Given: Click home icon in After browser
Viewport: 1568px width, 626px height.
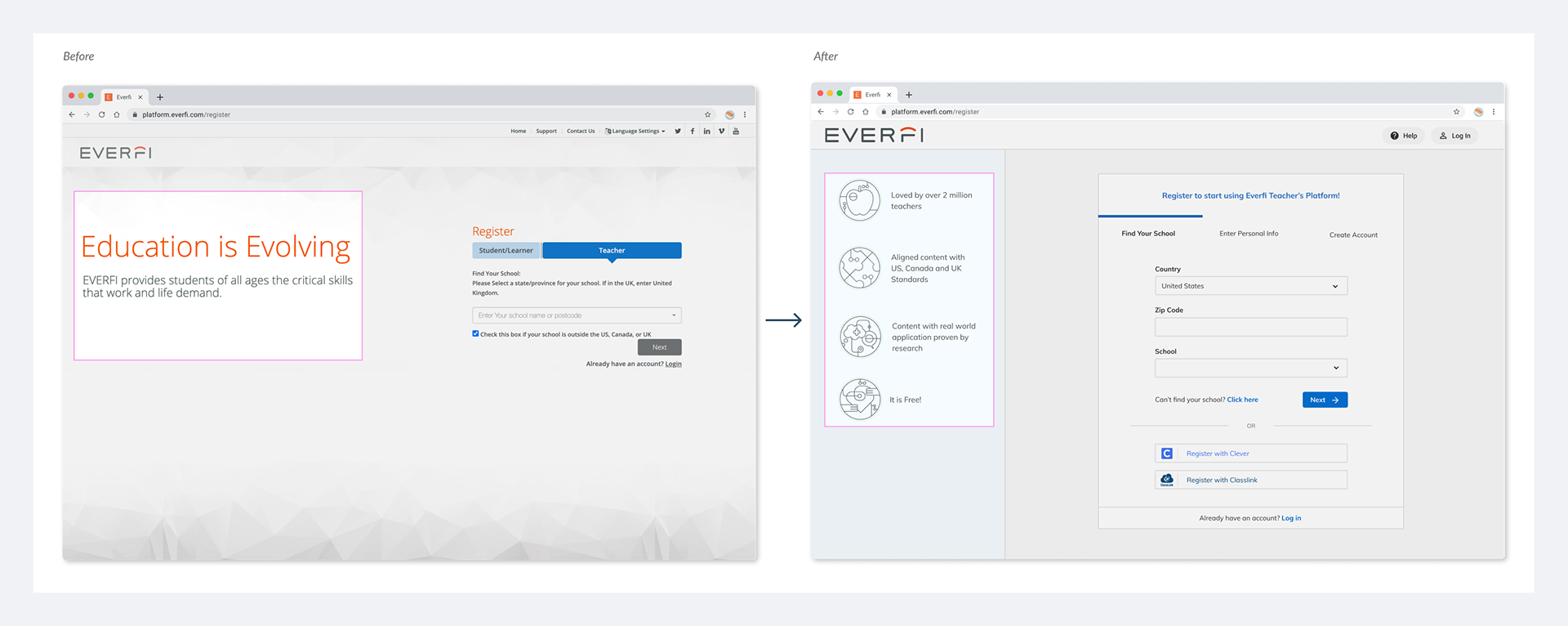Looking at the screenshot, I should tap(866, 112).
